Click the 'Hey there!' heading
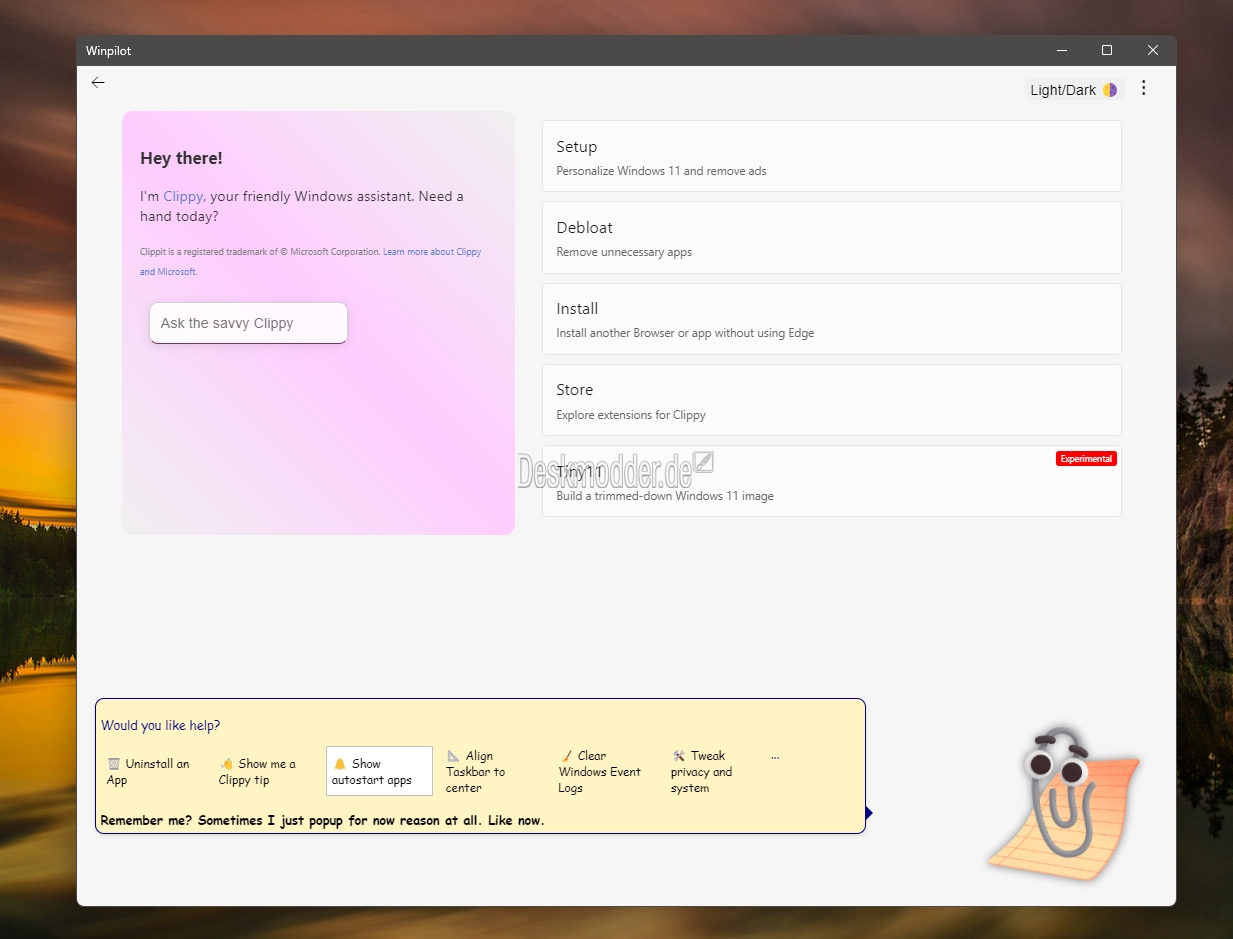The image size is (1233, 939). tap(181, 158)
